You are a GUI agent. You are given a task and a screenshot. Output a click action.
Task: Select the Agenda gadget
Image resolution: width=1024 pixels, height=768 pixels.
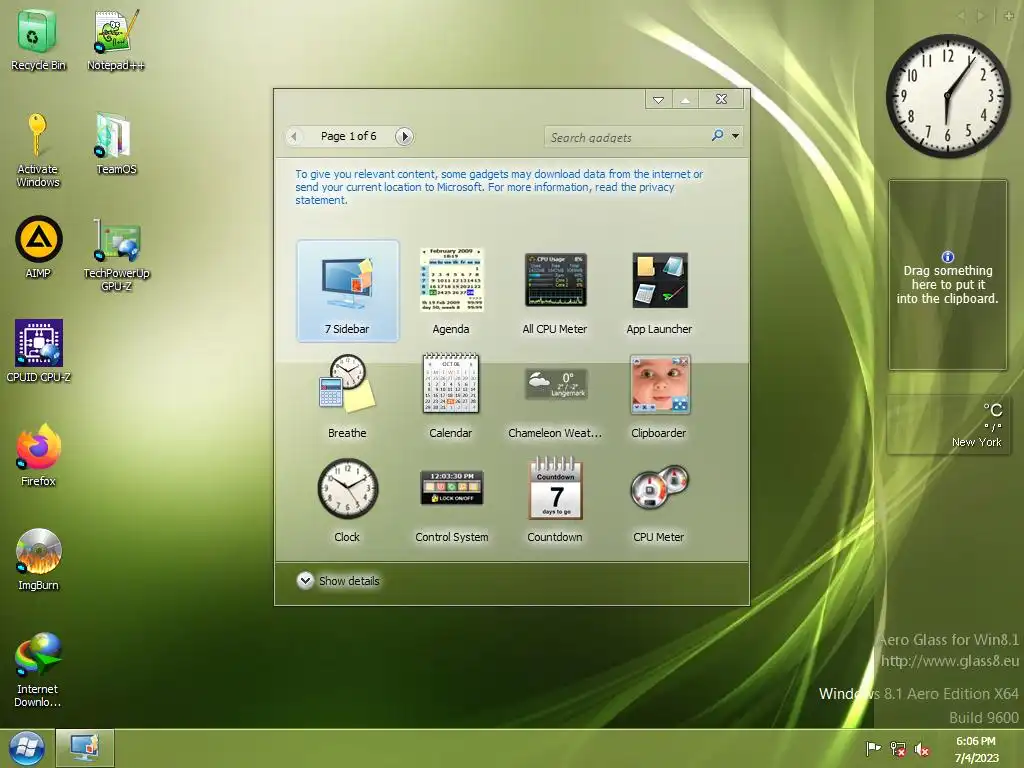tap(451, 291)
